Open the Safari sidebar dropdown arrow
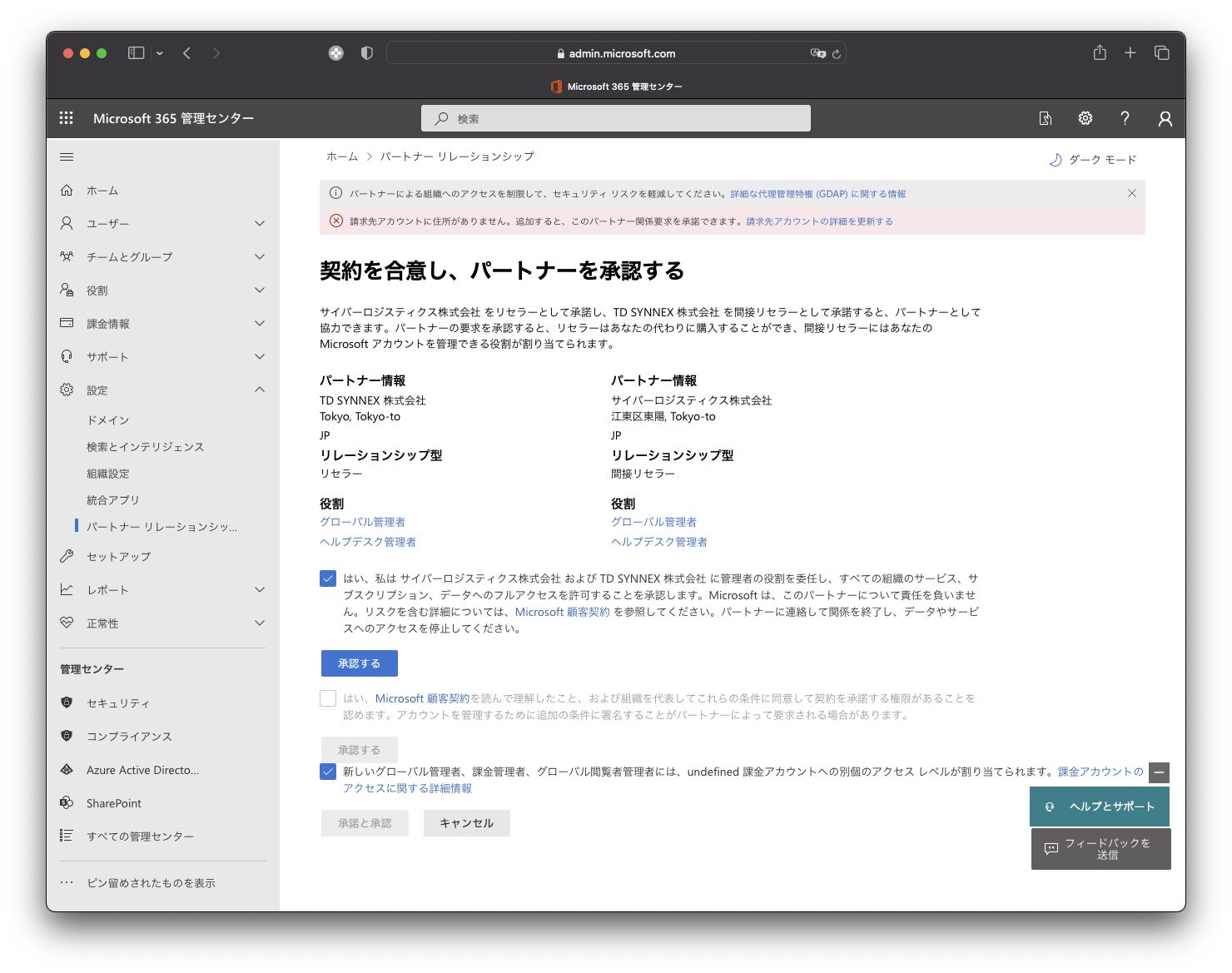This screenshot has height=973, width=1232. tap(160, 53)
